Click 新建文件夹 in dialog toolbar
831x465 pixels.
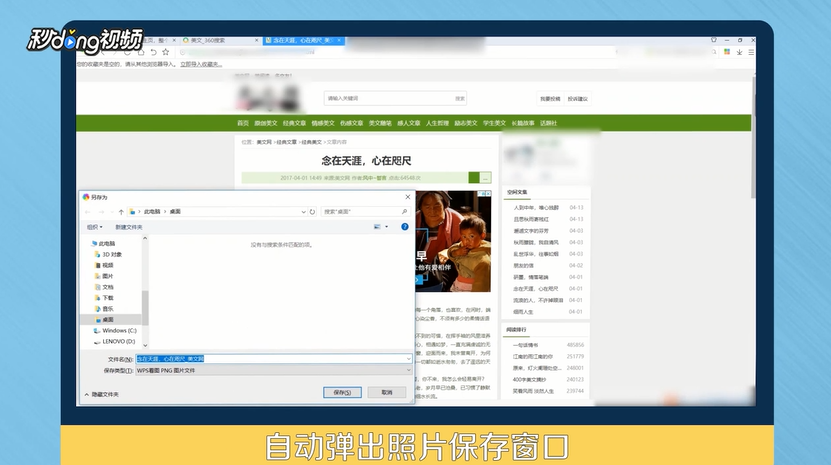click(x=129, y=227)
